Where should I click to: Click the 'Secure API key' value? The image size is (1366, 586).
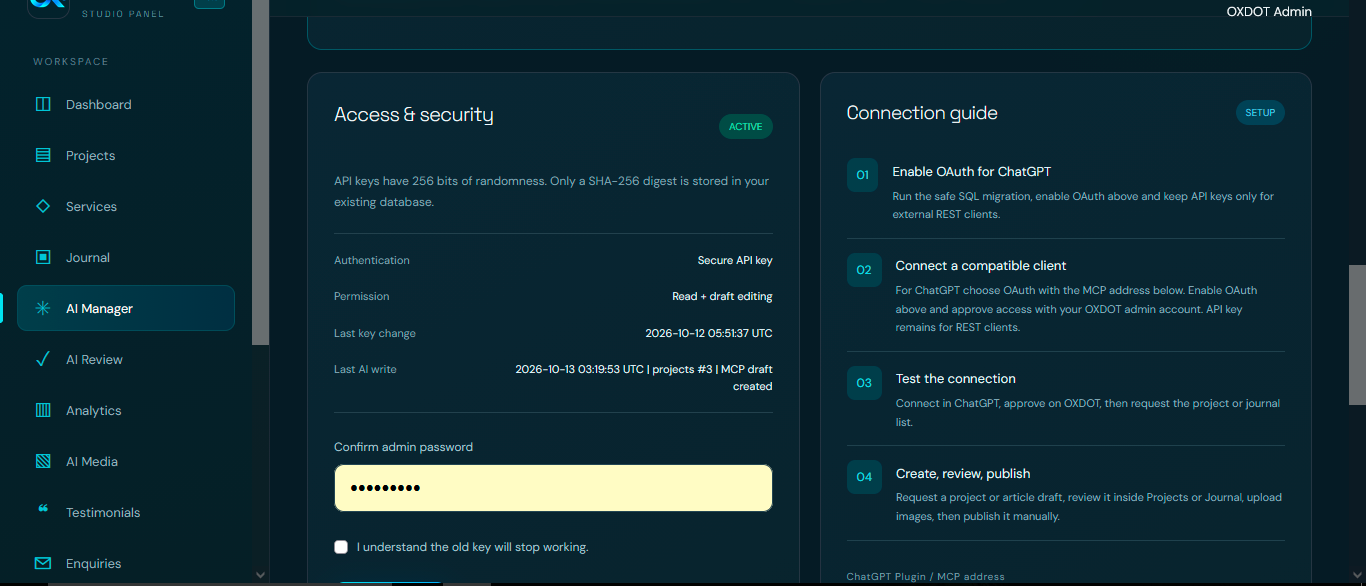(x=735, y=260)
